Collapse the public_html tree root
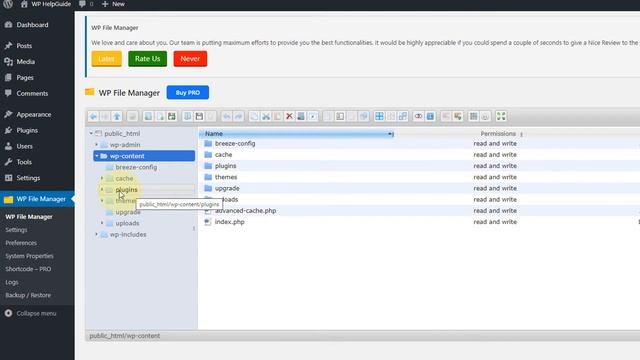 click(x=91, y=133)
